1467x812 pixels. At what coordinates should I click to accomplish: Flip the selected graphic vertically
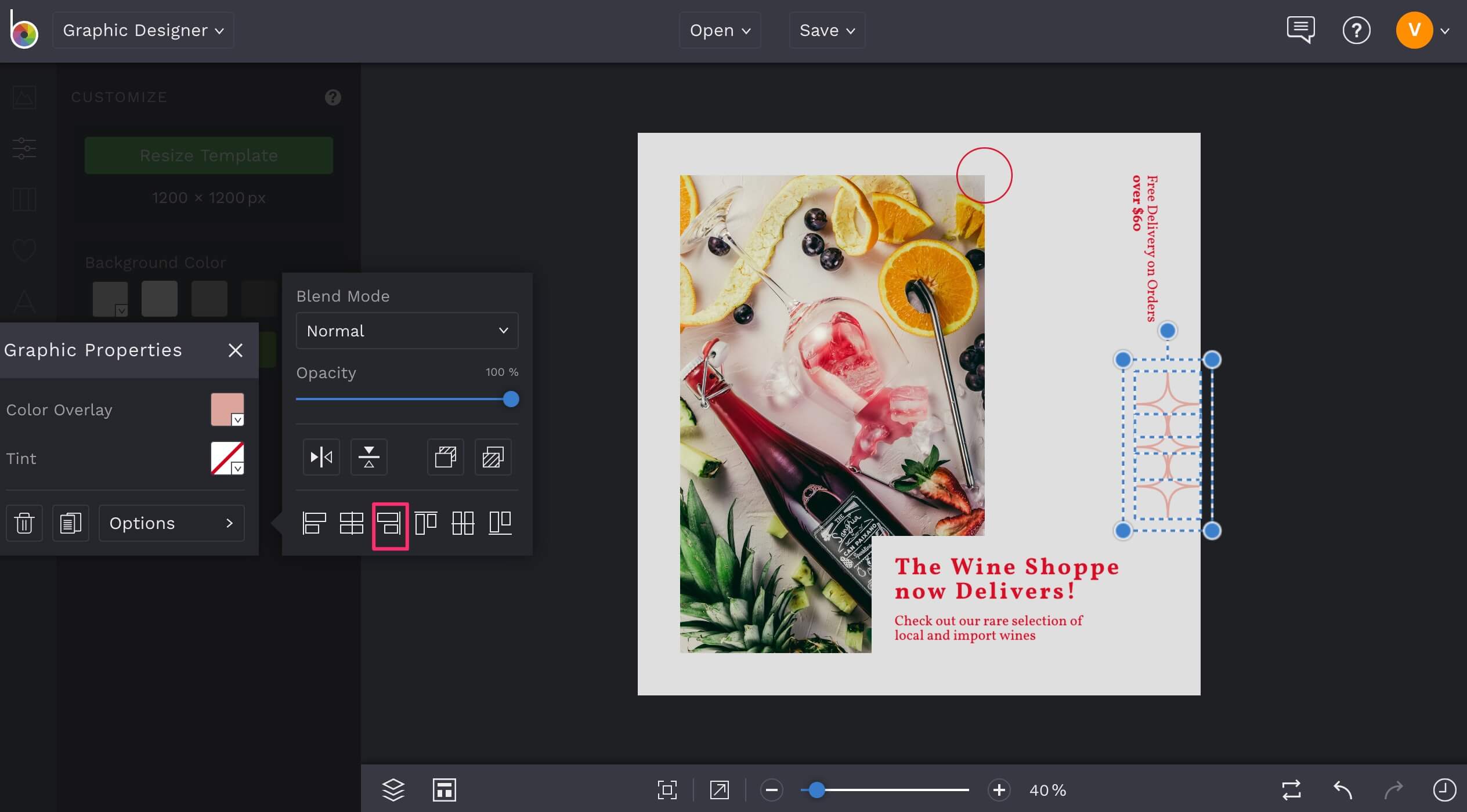(x=369, y=457)
